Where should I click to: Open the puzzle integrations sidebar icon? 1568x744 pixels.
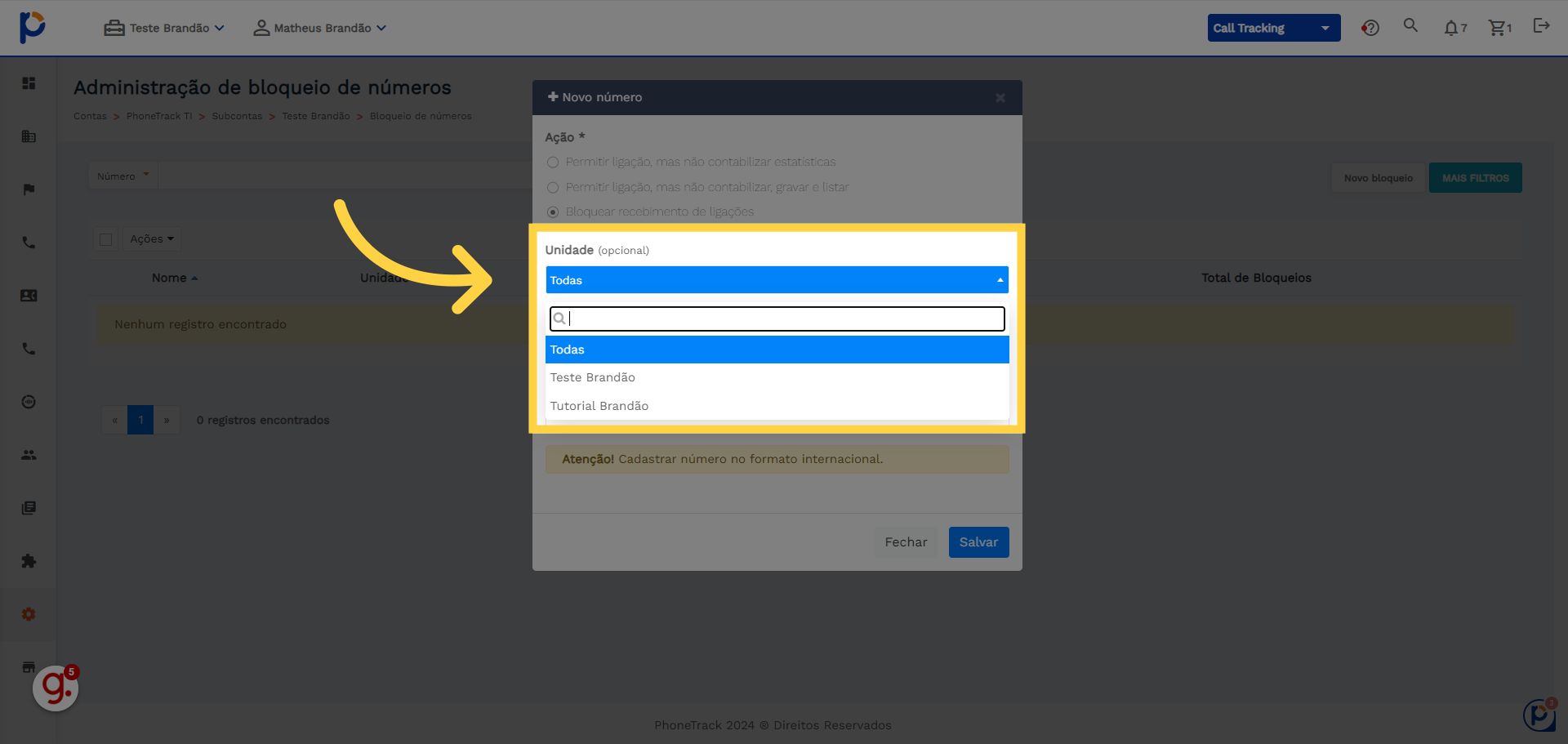[x=29, y=561]
